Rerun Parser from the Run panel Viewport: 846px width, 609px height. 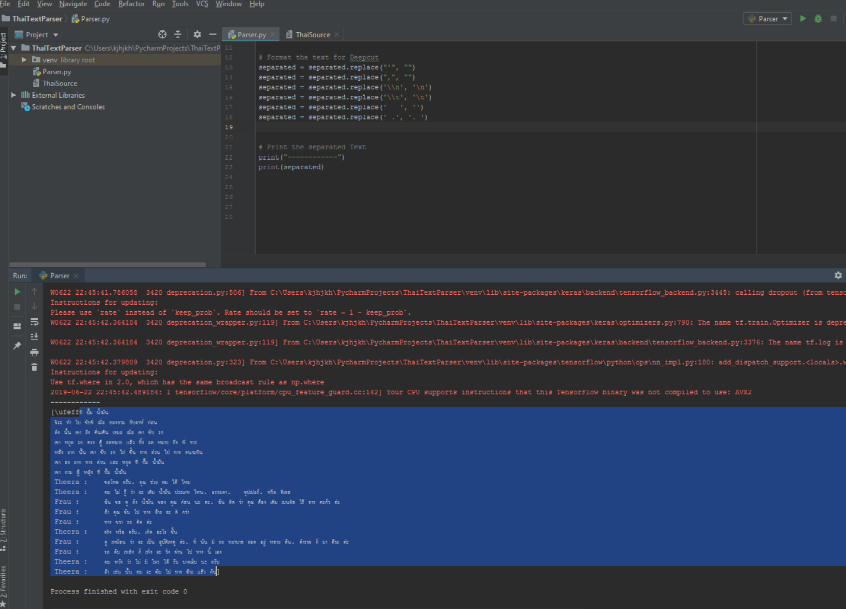(x=17, y=292)
